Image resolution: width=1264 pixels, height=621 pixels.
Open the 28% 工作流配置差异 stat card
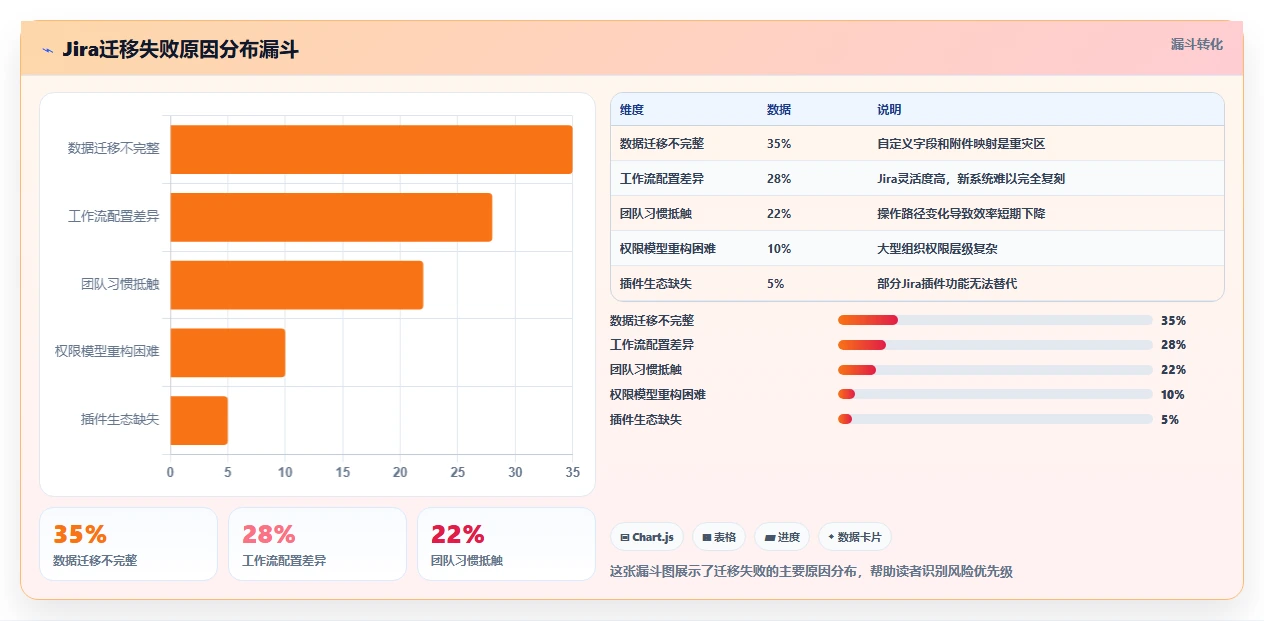(x=317, y=544)
